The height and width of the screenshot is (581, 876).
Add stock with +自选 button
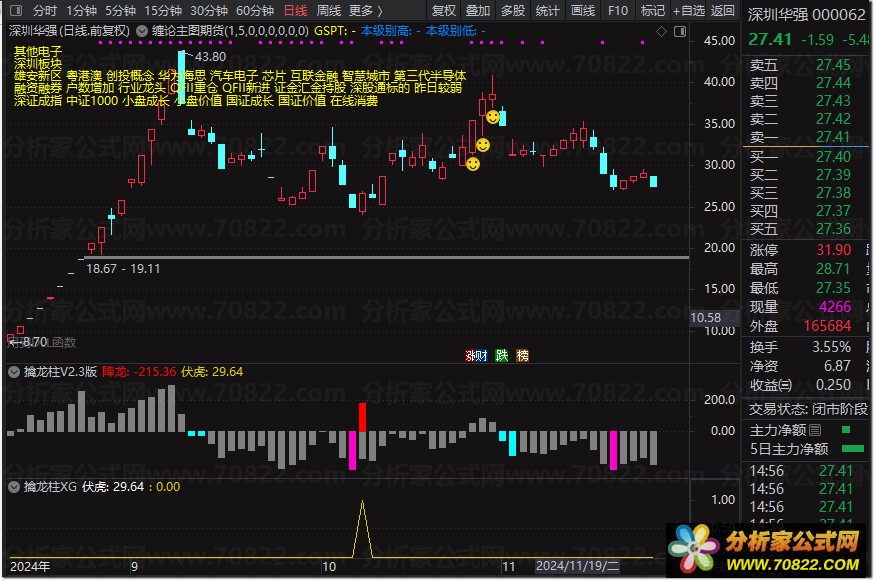689,11
